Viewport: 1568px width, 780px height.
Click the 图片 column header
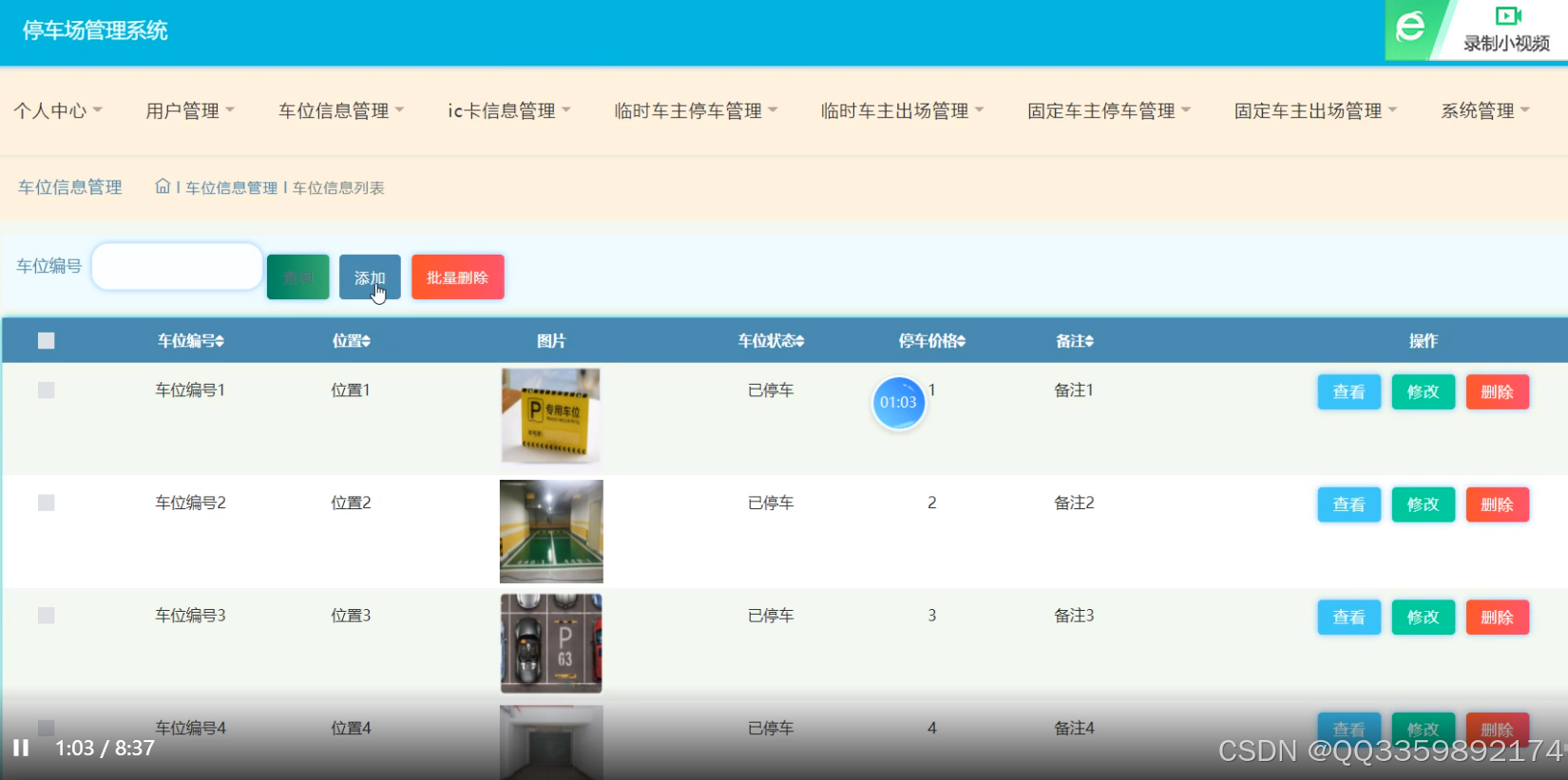(x=551, y=341)
